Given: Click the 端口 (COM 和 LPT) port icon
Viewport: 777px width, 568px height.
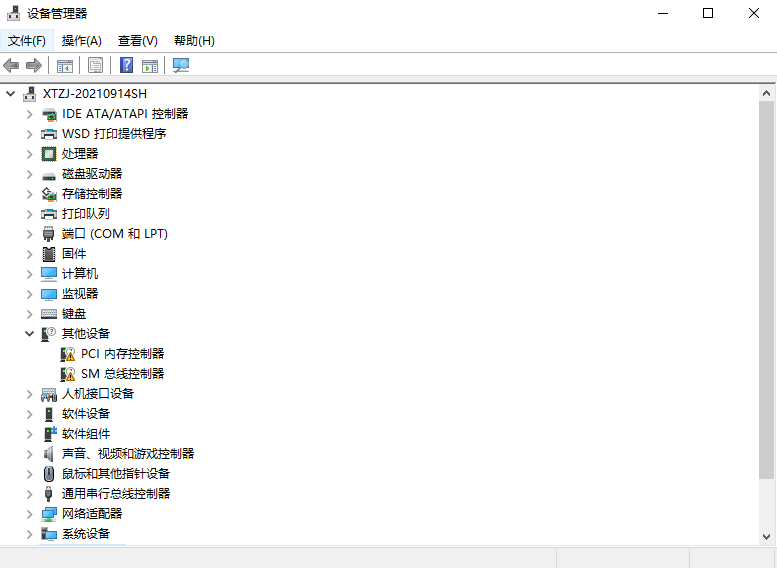Looking at the screenshot, I should click(x=48, y=234).
